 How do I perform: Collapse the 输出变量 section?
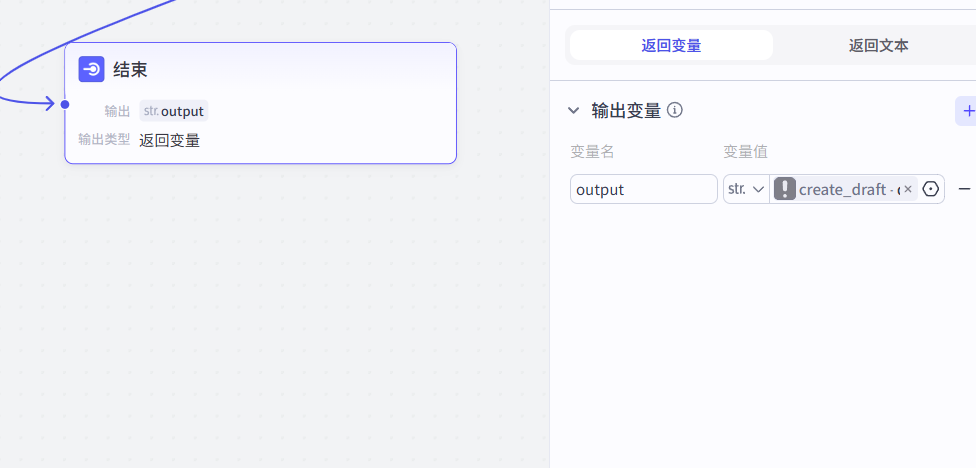(x=573, y=110)
